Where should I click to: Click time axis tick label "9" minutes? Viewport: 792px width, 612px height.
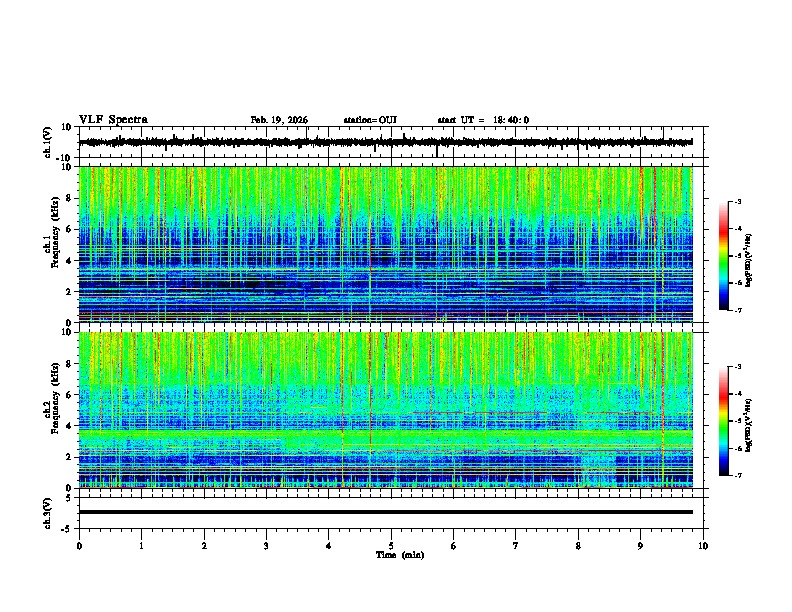(x=640, y=546)
